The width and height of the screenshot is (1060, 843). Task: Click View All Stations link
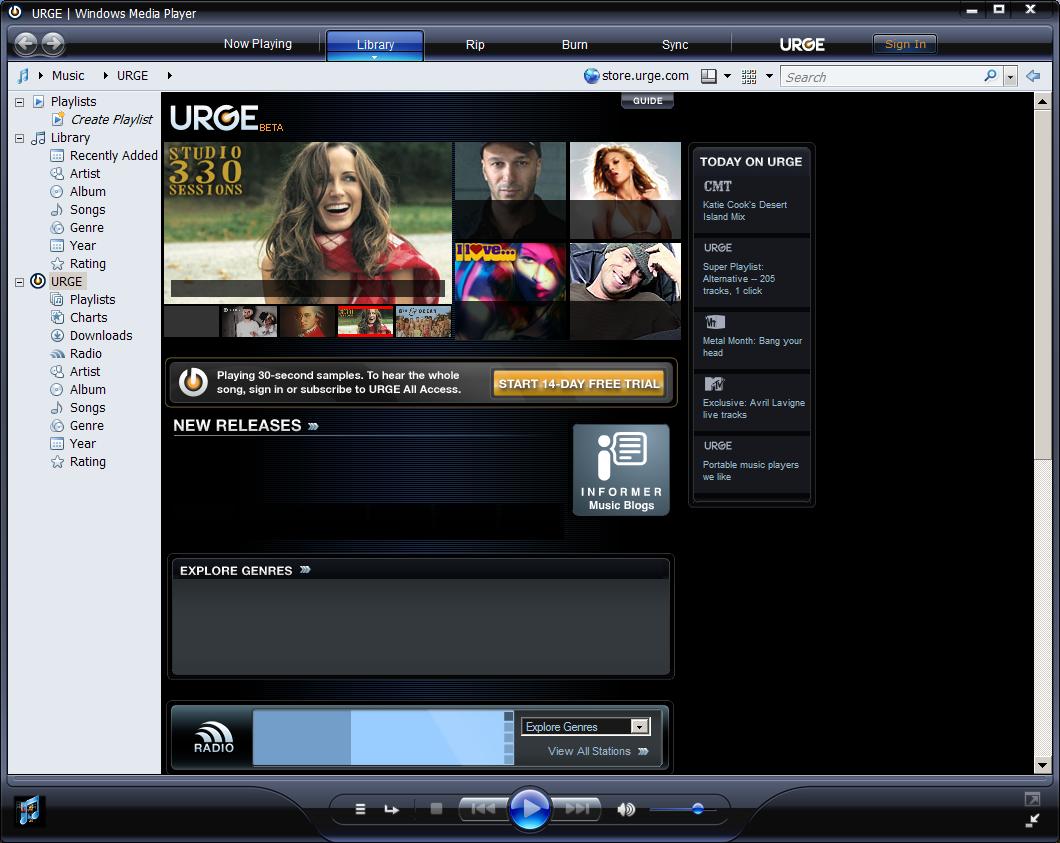[x=598, y=751]
